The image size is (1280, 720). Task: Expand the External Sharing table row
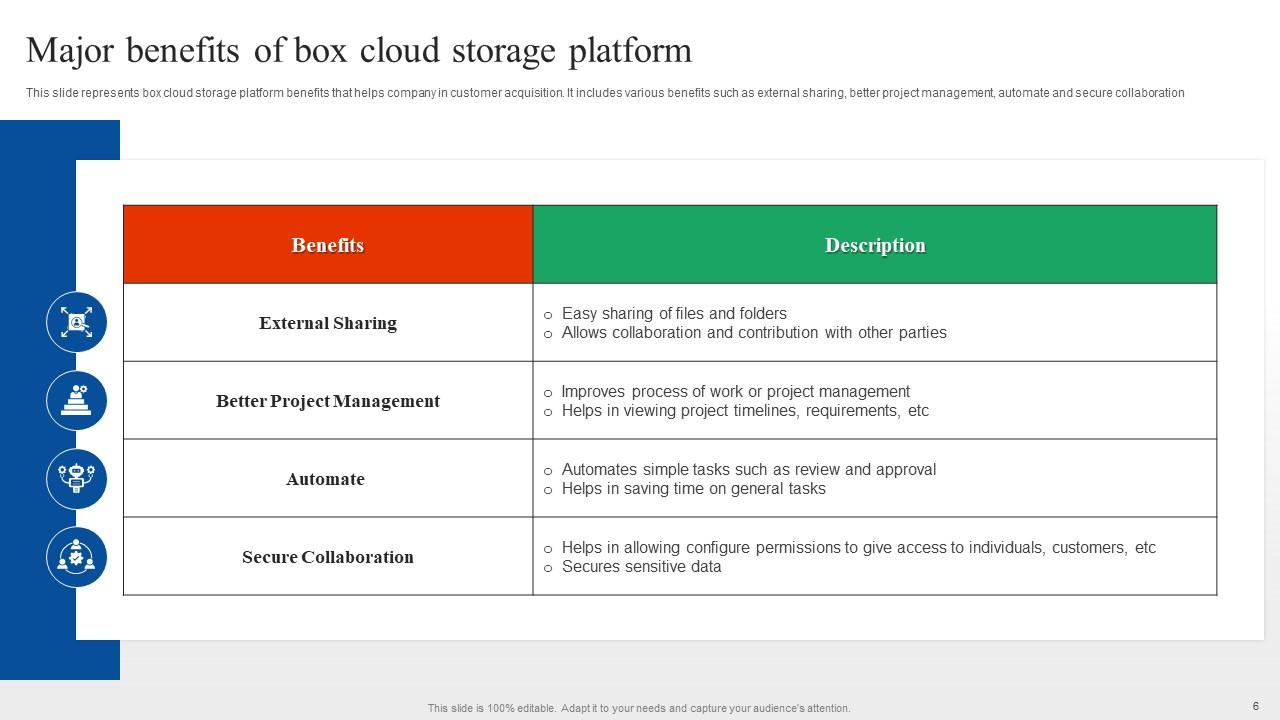328,322
